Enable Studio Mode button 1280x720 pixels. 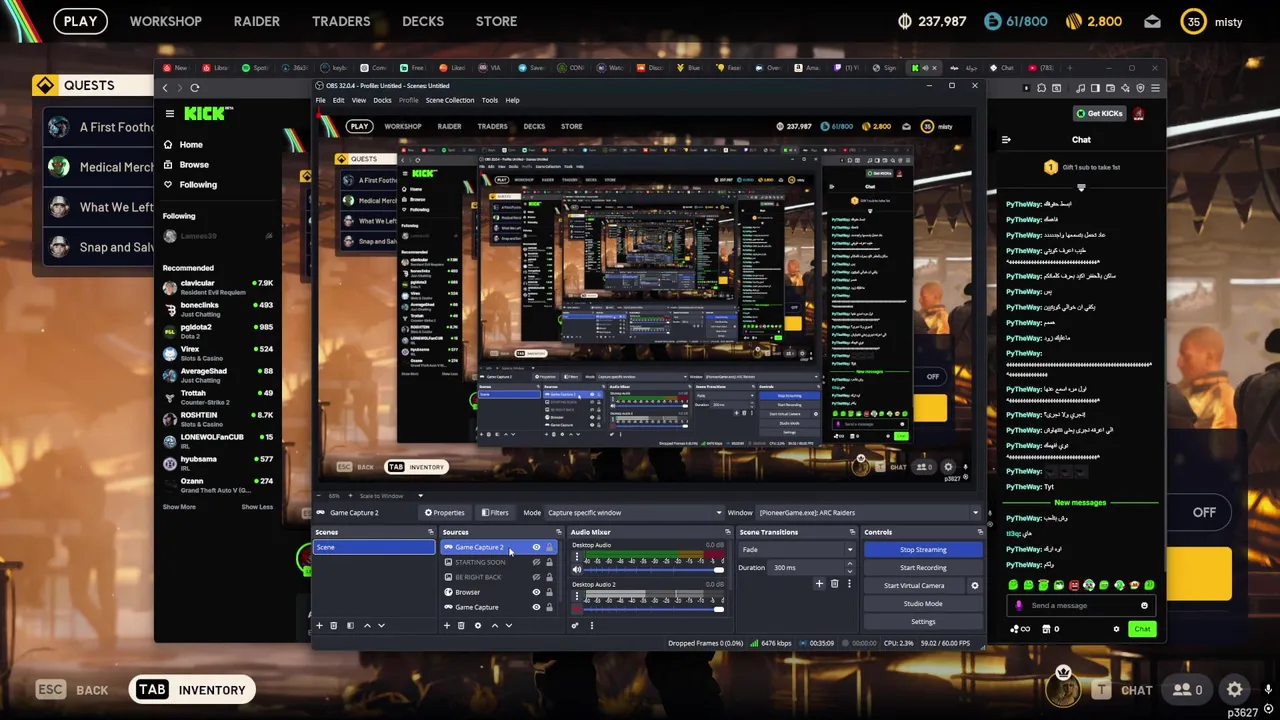[923, 604]
